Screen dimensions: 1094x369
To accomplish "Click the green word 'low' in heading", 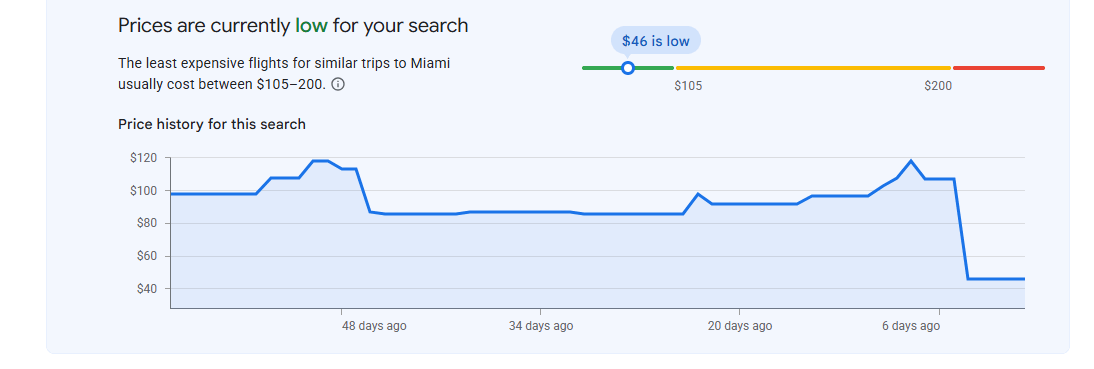I will tap(311, 26).
